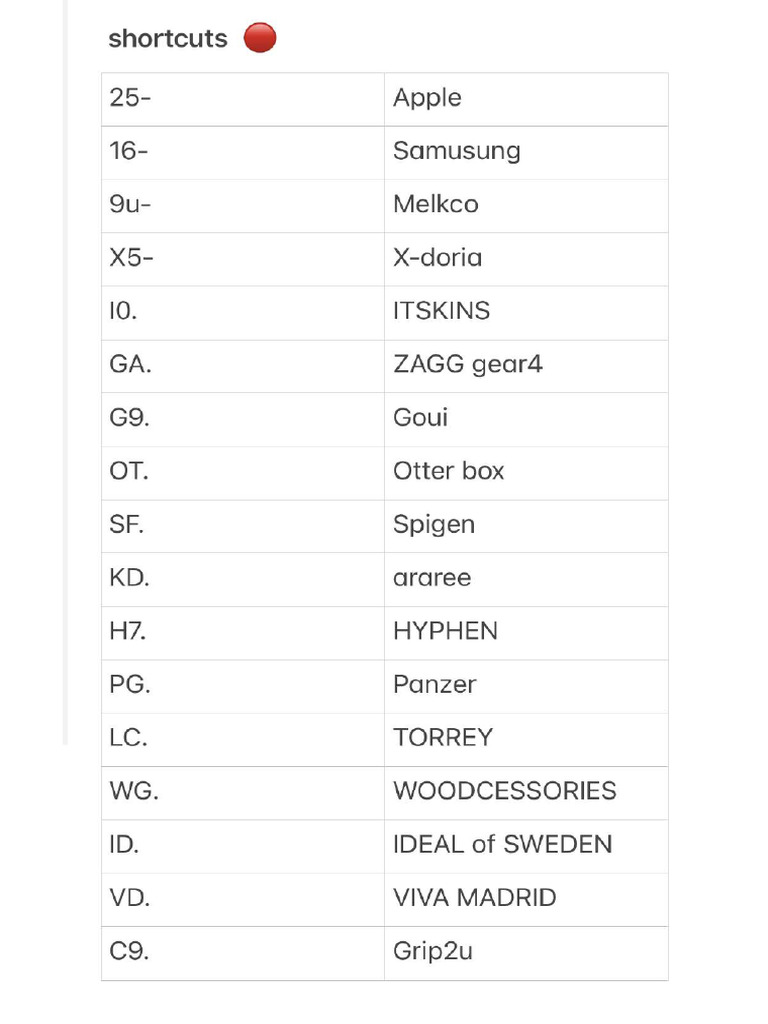The image size is (768, 1024).
Task: Click the HYPHEN cell
Action: 526,633
